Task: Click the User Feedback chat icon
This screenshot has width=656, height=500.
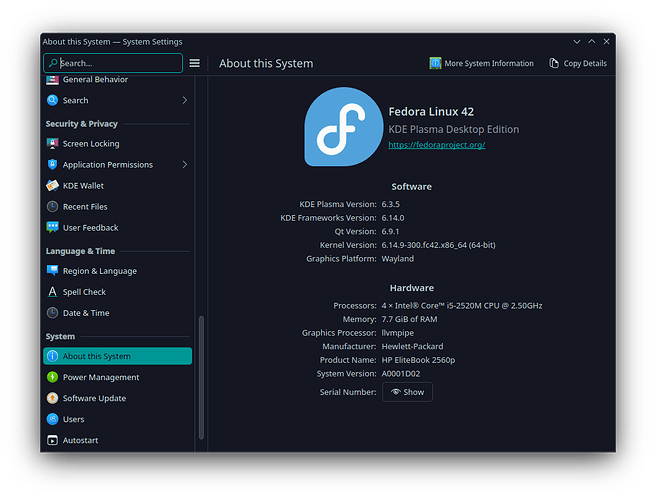Action: point(52,227)
